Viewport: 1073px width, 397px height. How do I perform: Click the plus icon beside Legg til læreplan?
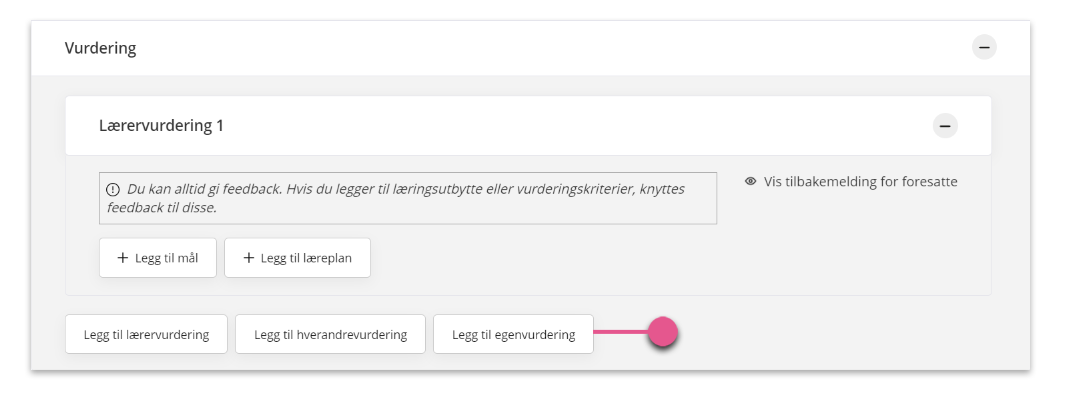(x=248, y=258)
